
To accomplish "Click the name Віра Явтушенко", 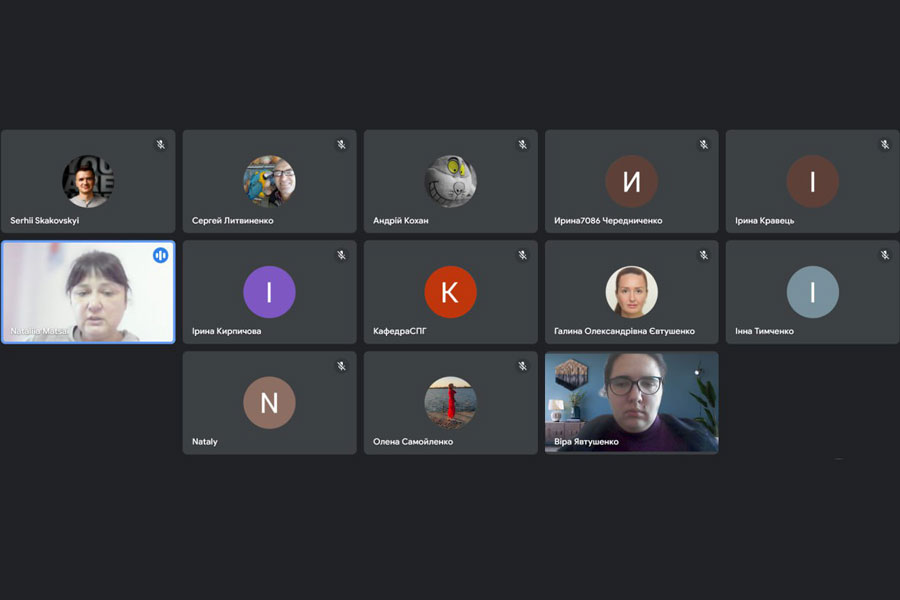I will tap(586, 442).
